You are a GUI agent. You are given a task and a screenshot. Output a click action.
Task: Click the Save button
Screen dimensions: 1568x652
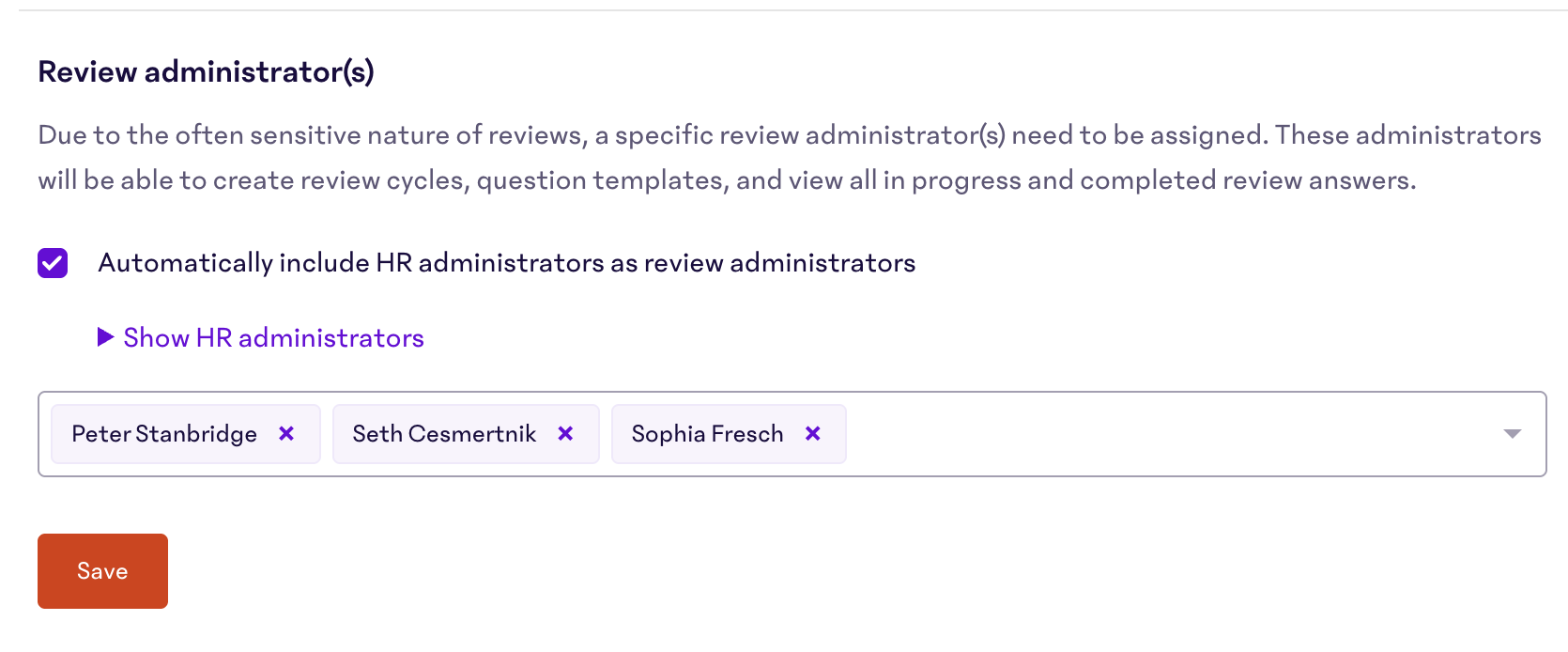tap(102, 570)
